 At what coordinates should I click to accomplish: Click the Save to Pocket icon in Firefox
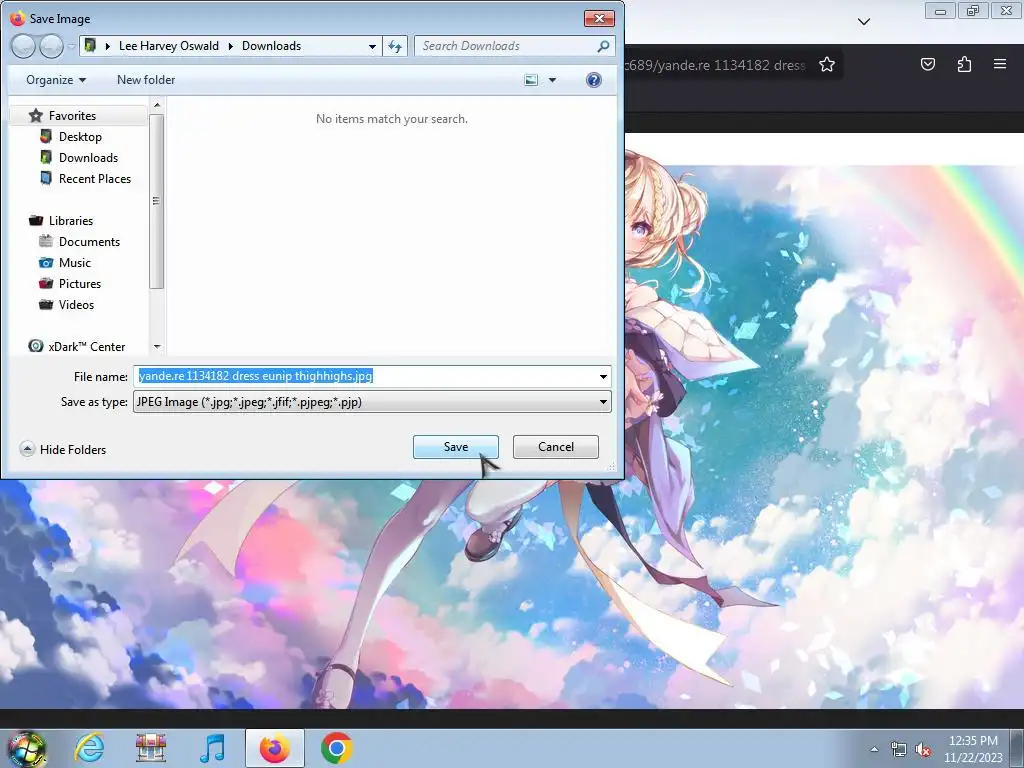pos(928,64)
